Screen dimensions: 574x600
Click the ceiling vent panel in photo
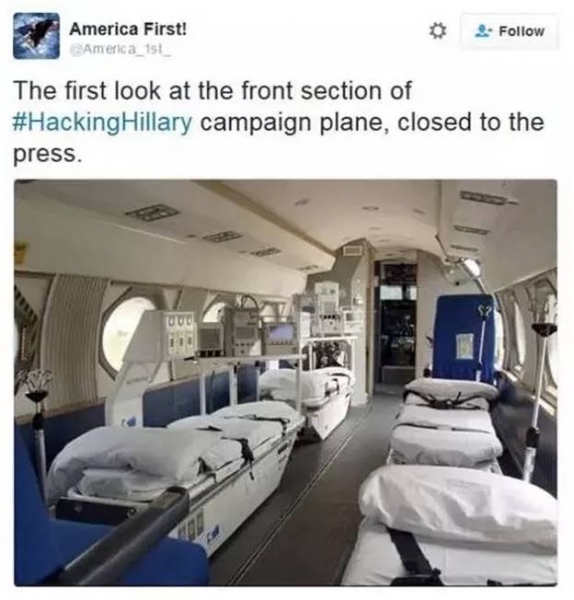(153, 212)
